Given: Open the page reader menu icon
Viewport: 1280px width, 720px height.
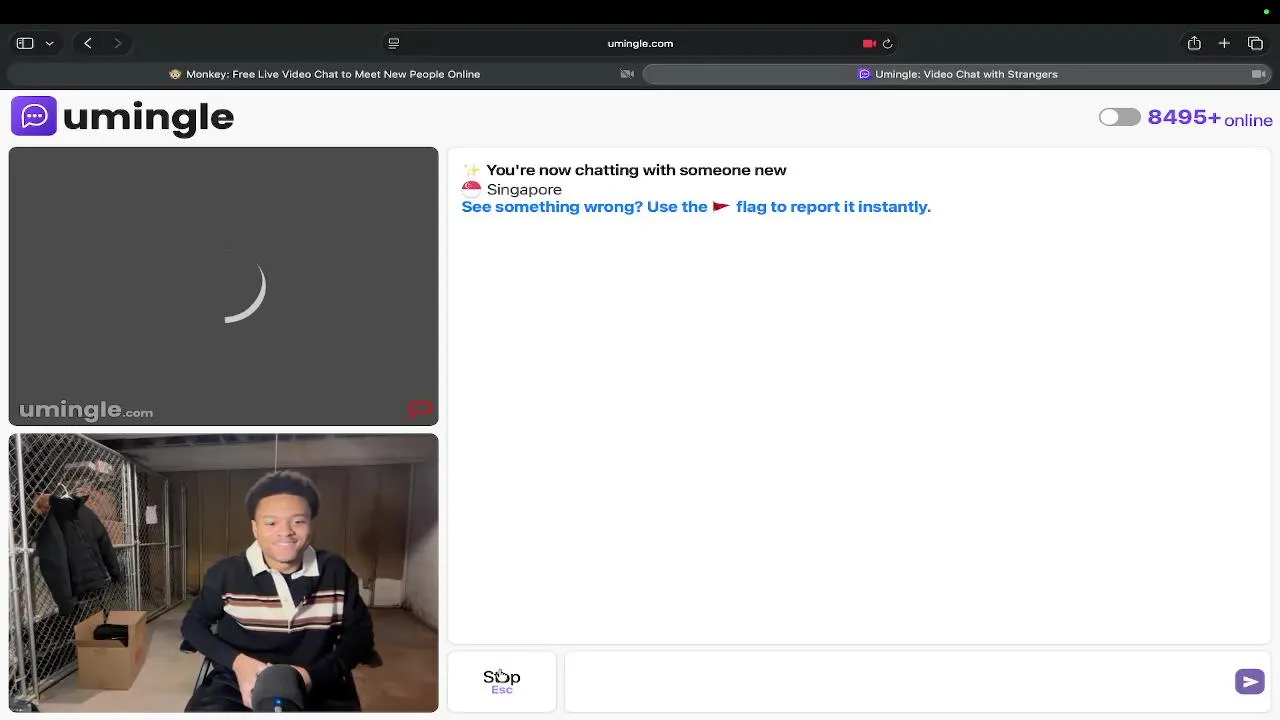Looking at the screenshot, I should click(x=394, y=43).
